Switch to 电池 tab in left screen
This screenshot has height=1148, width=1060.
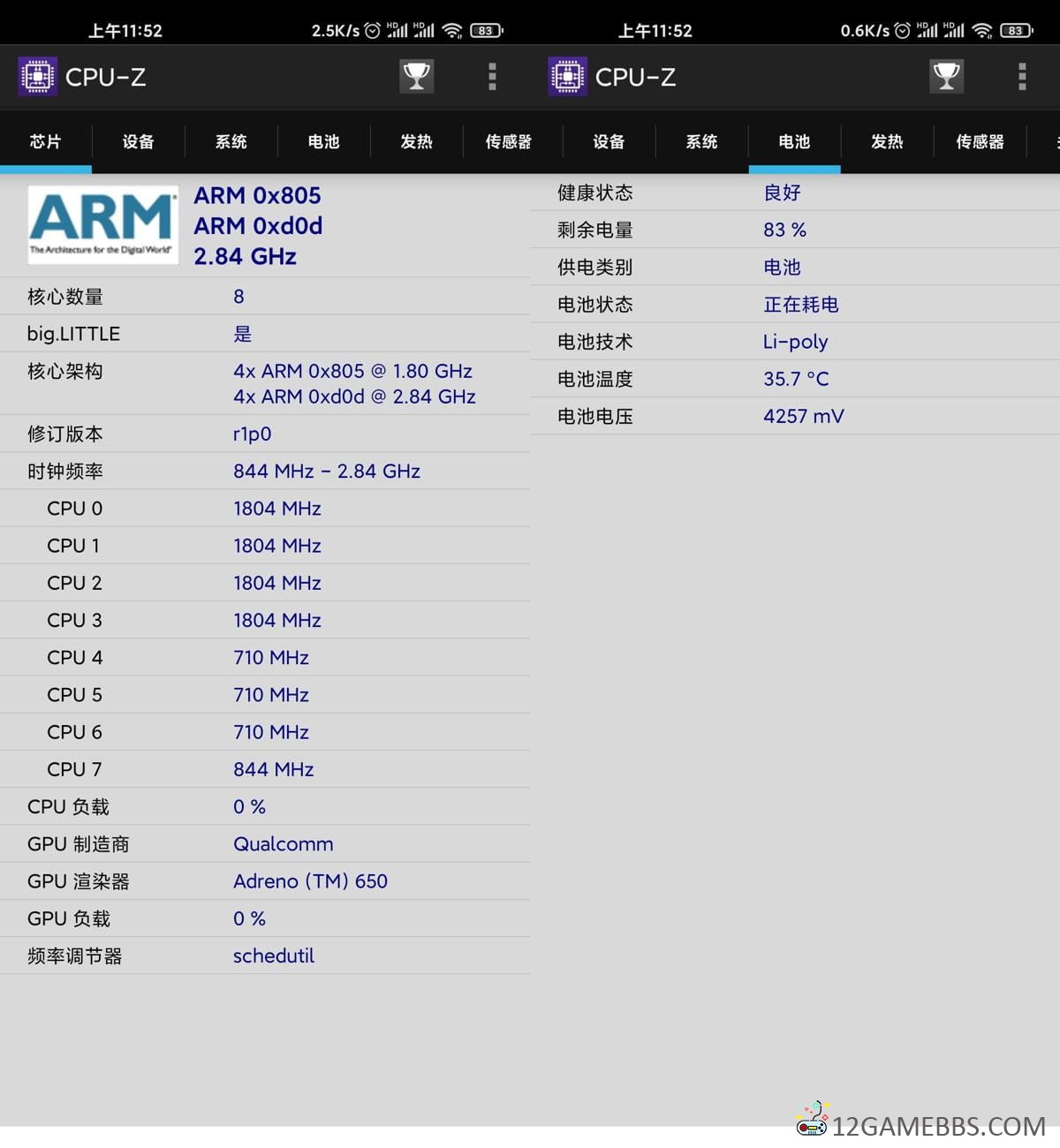pyautogui.click(x=324, y=141)
